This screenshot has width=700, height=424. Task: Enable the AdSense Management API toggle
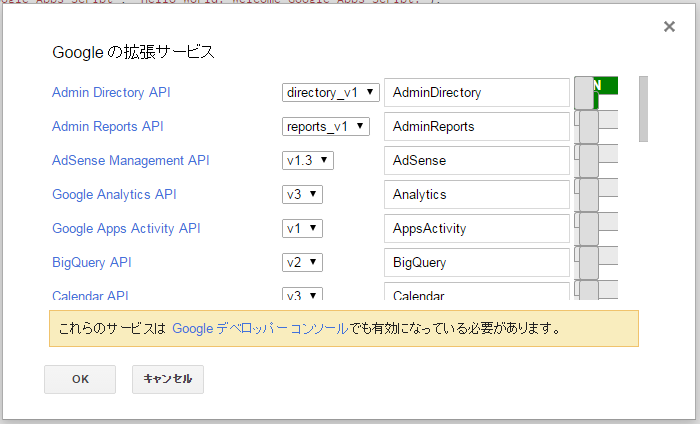tap(596, 161)
